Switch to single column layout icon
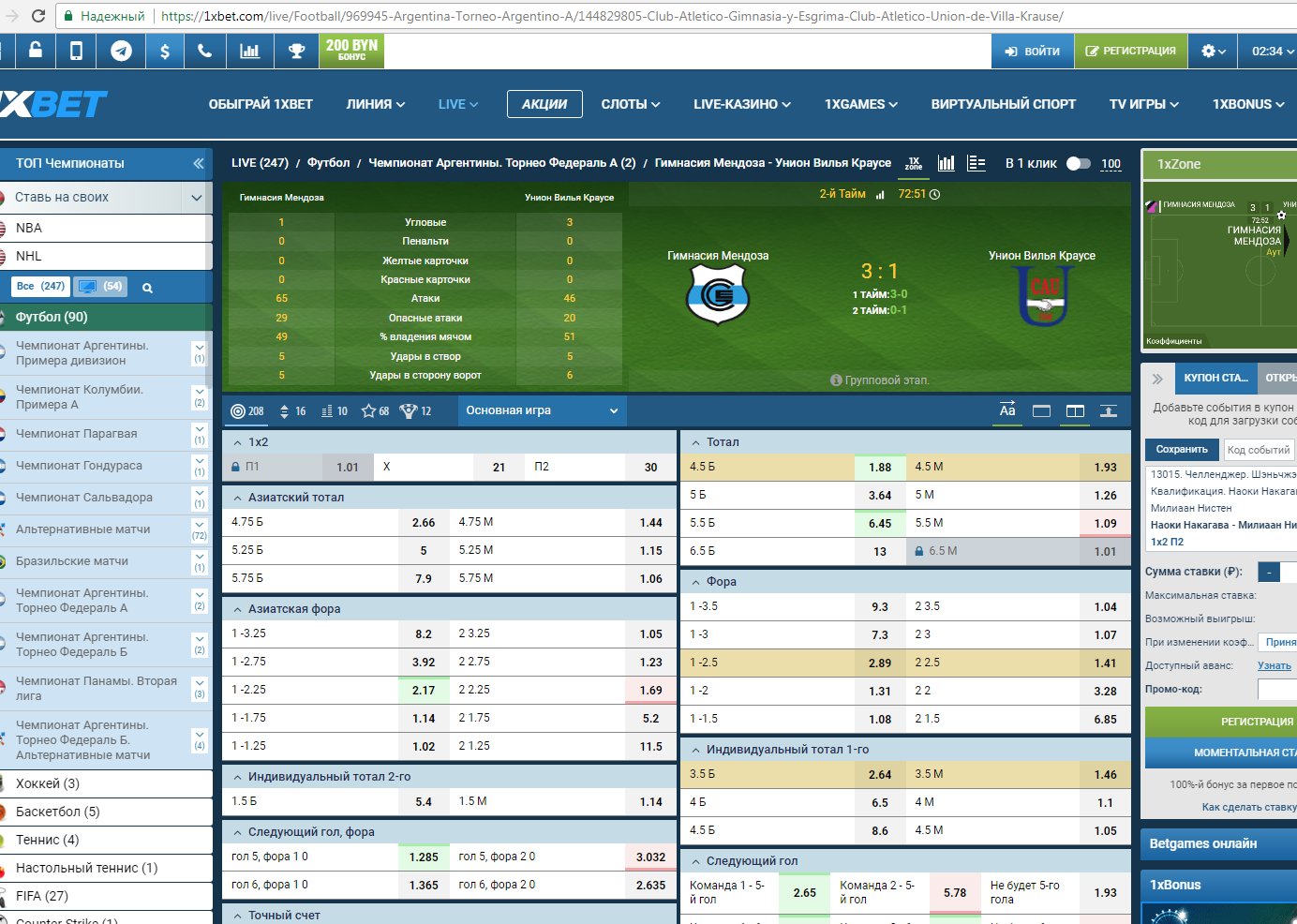The height and width of the screenshot is (924, 1297). point(1041,411)
